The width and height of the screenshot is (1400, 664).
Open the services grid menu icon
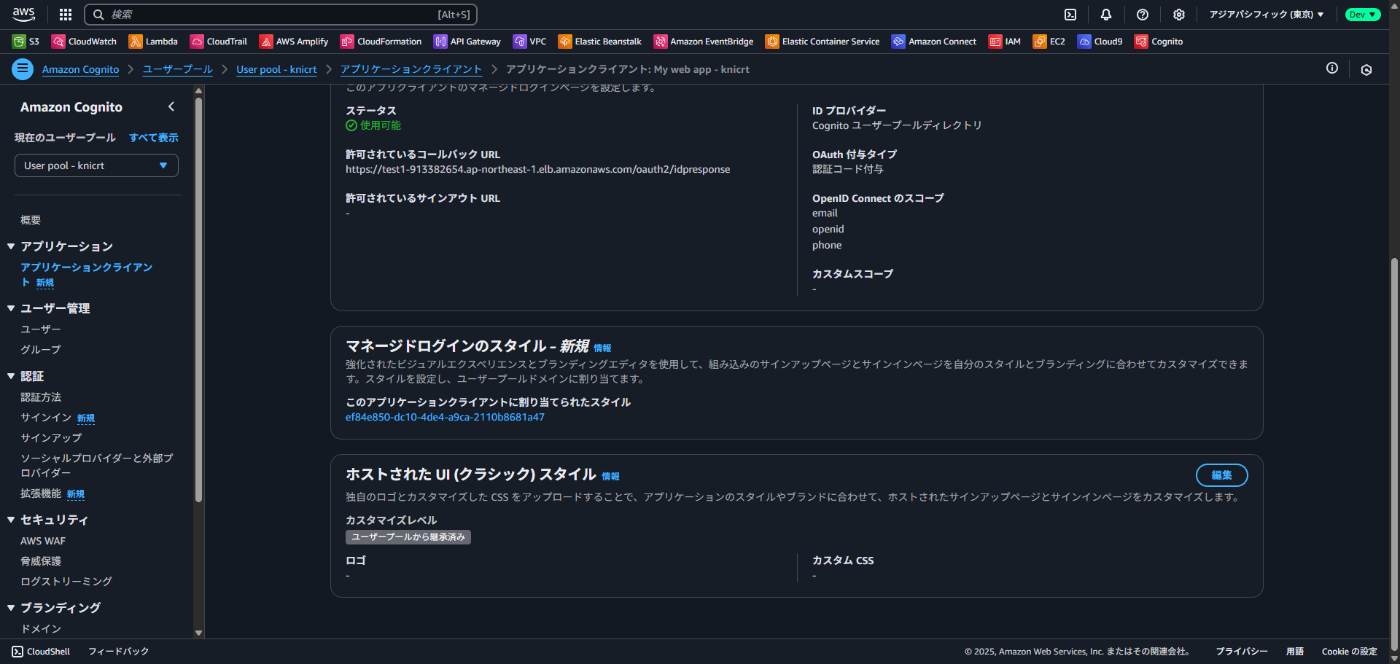tap(66, 14)
